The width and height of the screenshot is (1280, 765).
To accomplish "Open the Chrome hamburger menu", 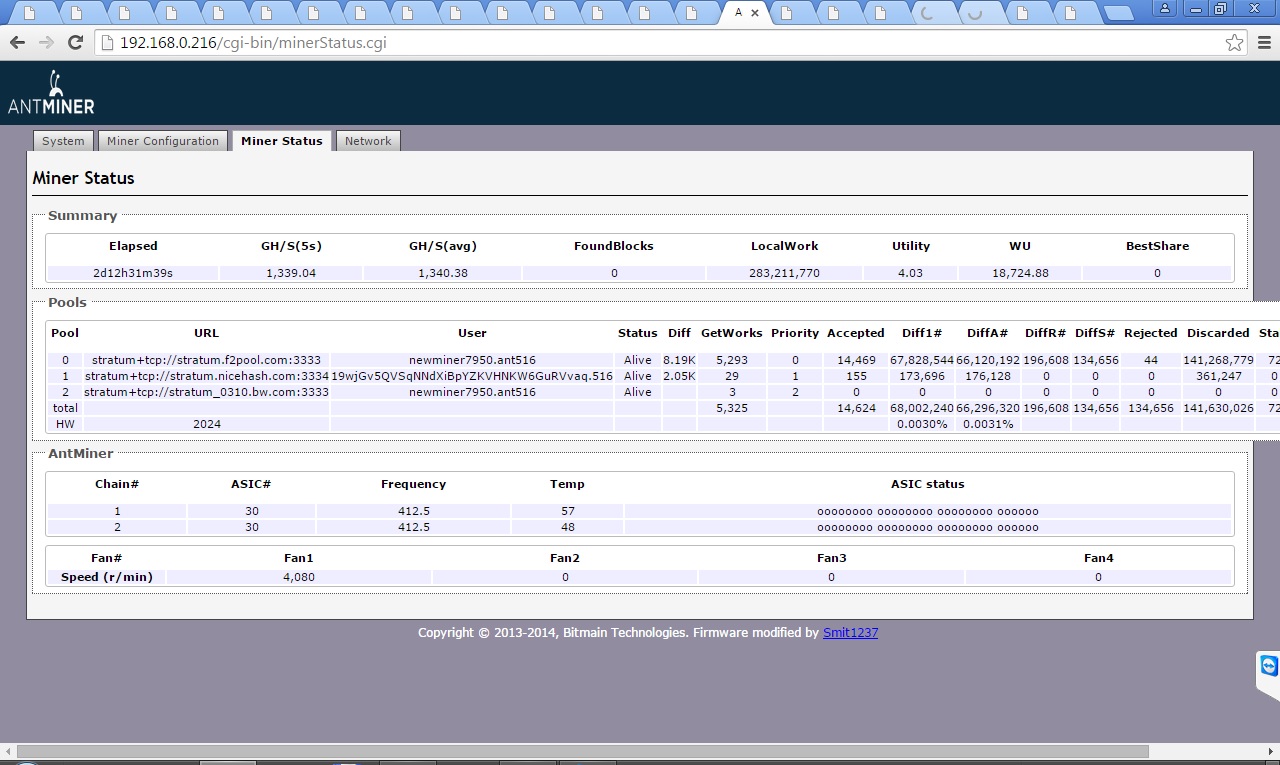I will [x=1265, y=43].
